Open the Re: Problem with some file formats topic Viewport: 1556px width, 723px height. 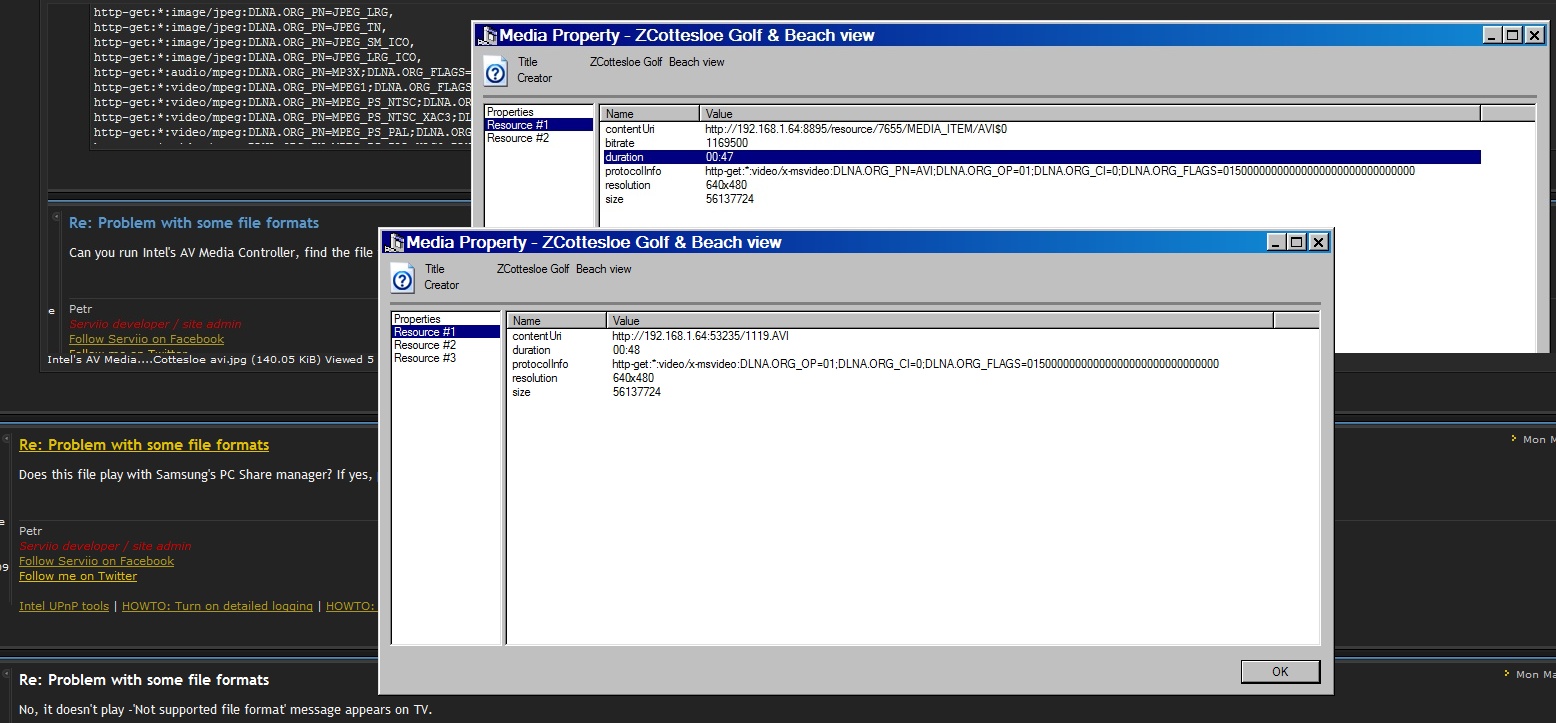[x=143, y=445]
